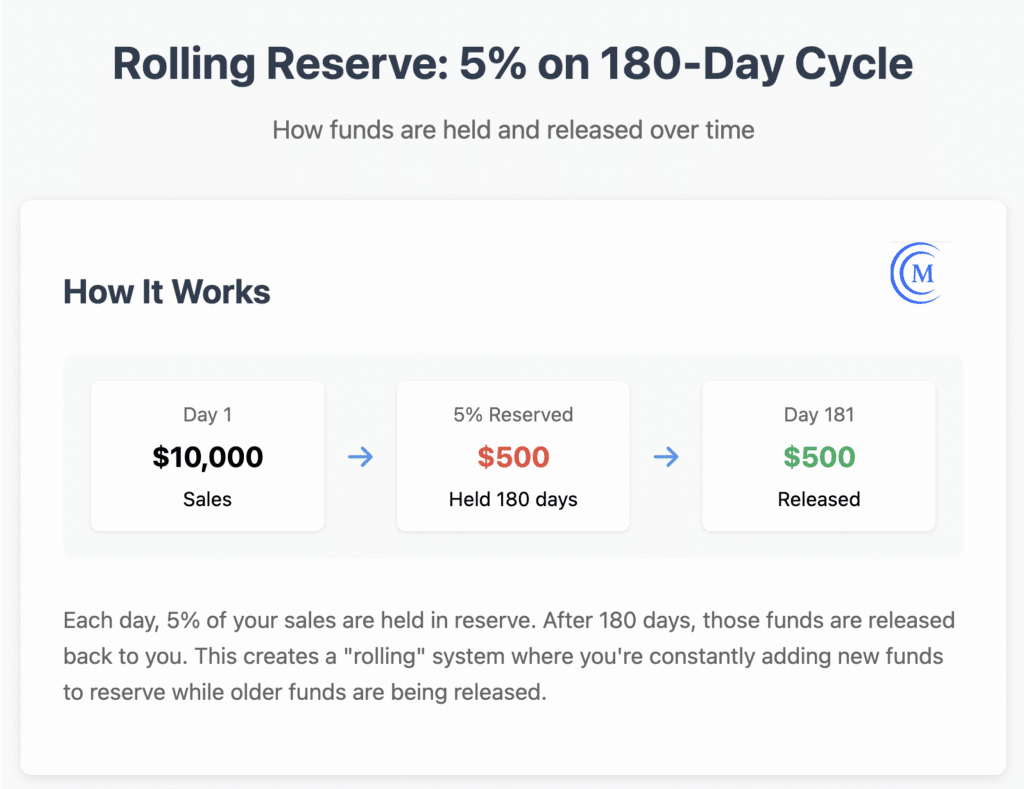The image size is (1024, 789).
Task: Click the "5% Reserved" label
Action: point(513,415)
